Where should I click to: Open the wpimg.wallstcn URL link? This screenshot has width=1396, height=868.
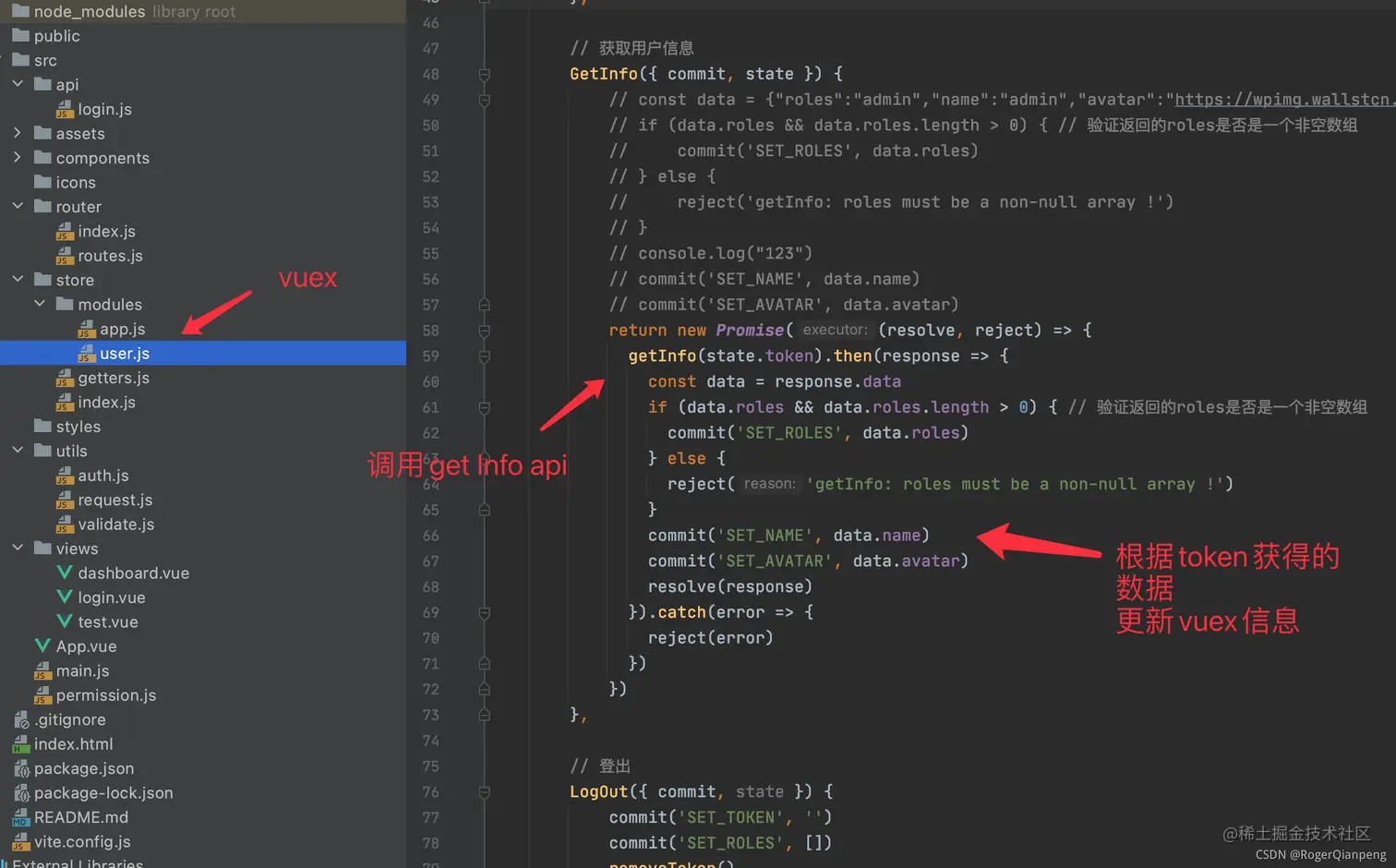[x=1284, y=99]
